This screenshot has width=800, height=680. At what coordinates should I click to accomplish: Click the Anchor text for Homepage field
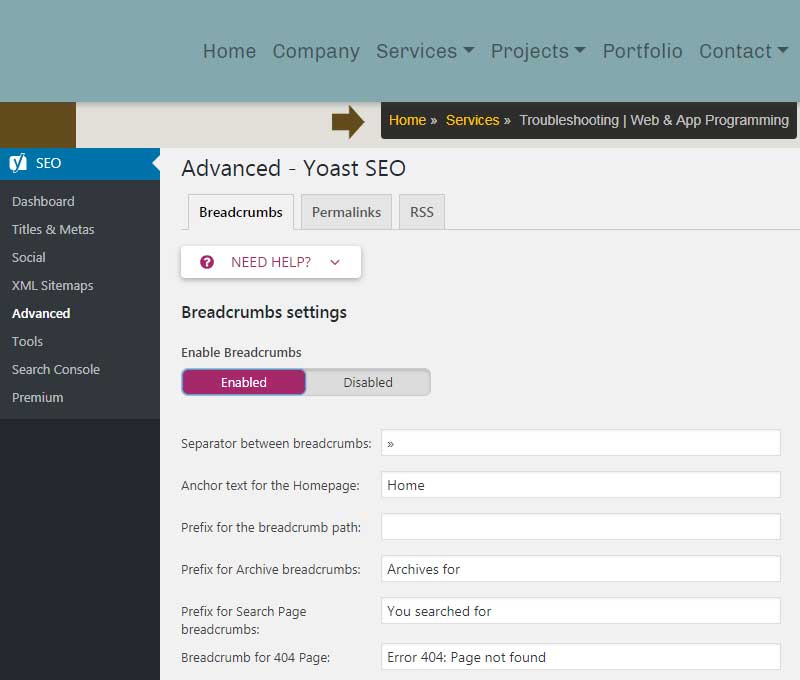(x=580, y=484)
